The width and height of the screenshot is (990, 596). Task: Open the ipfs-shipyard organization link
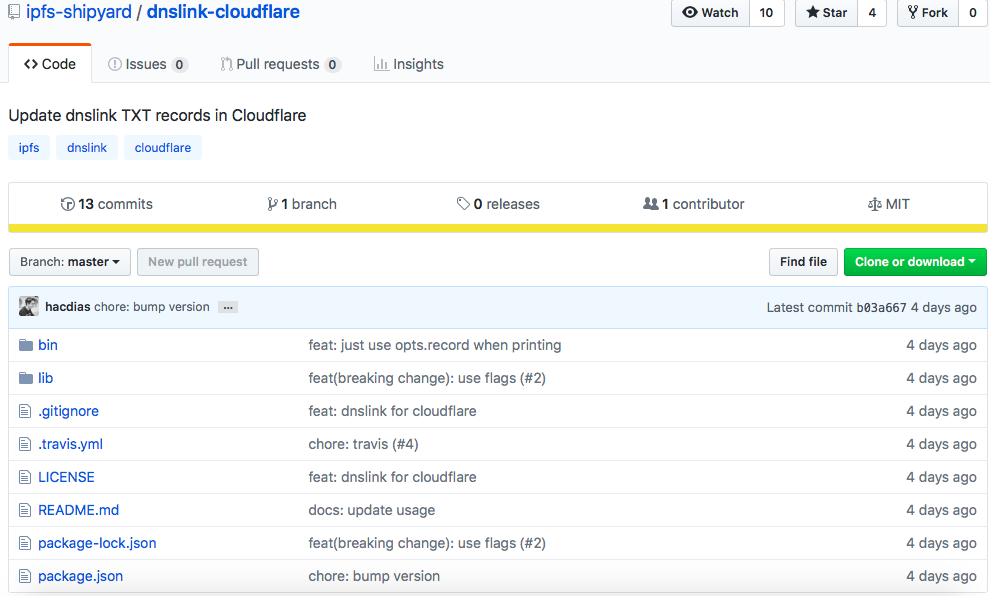pos(79,12)
